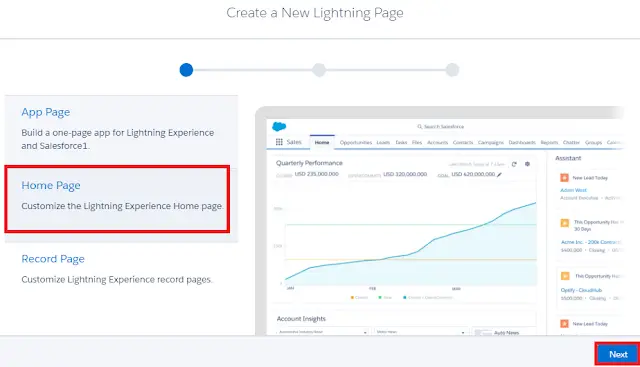Click the Salesforce cloud logo
Image resolution: width=640 pixels, height=367 pixels.
click(x=279, y=127)
